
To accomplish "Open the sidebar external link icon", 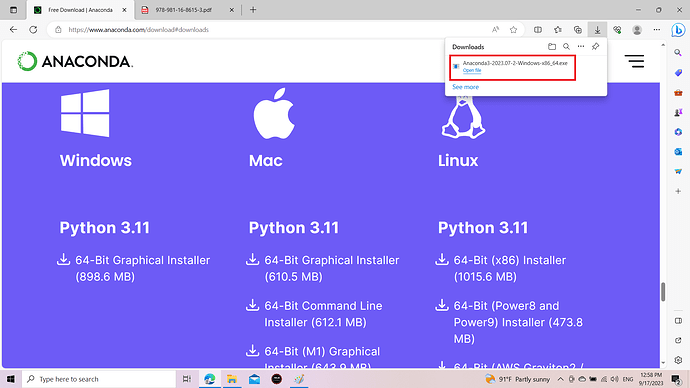I will click(x=678, y=340).
